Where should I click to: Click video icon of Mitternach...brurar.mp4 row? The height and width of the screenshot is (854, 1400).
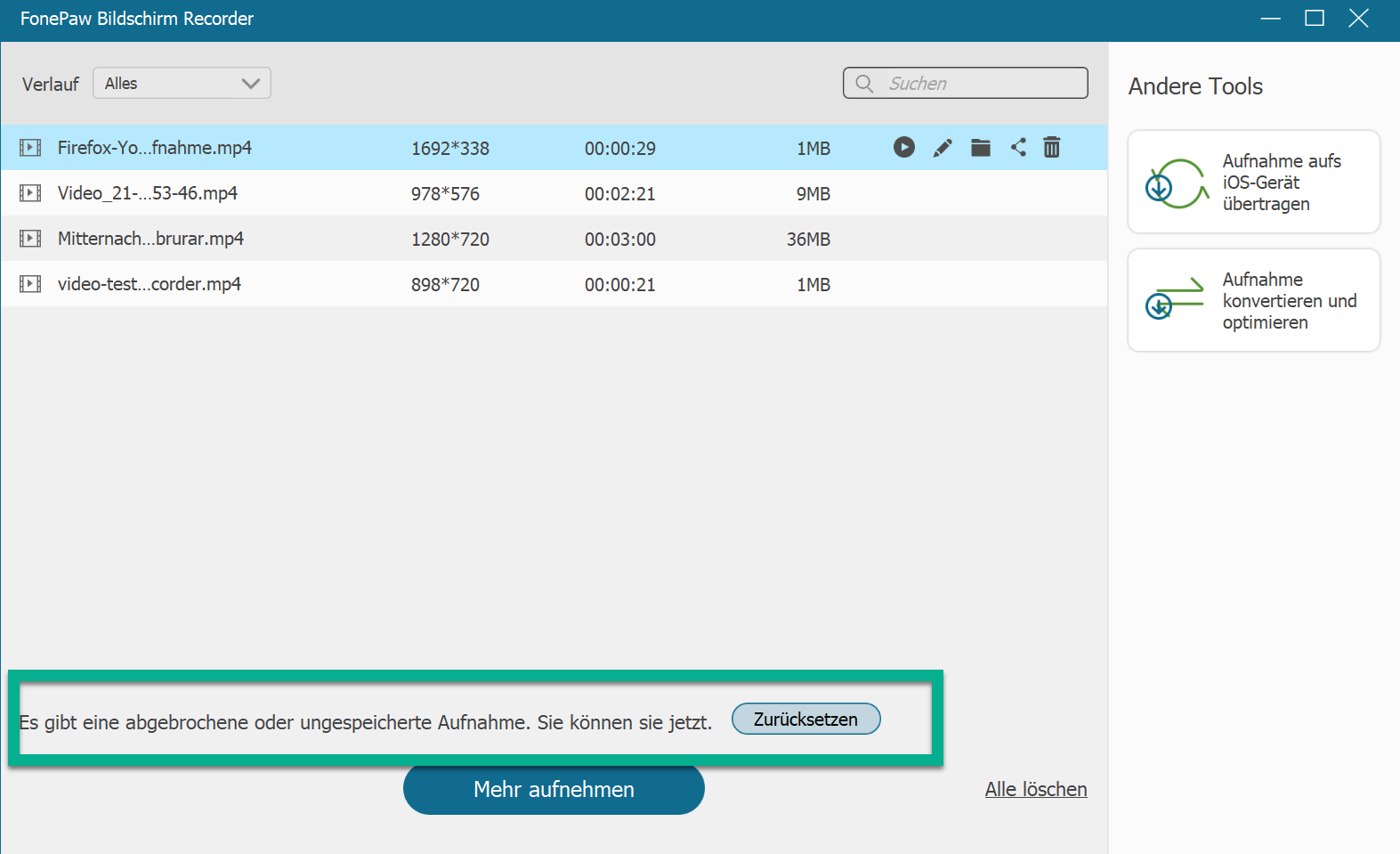point(30,239)
